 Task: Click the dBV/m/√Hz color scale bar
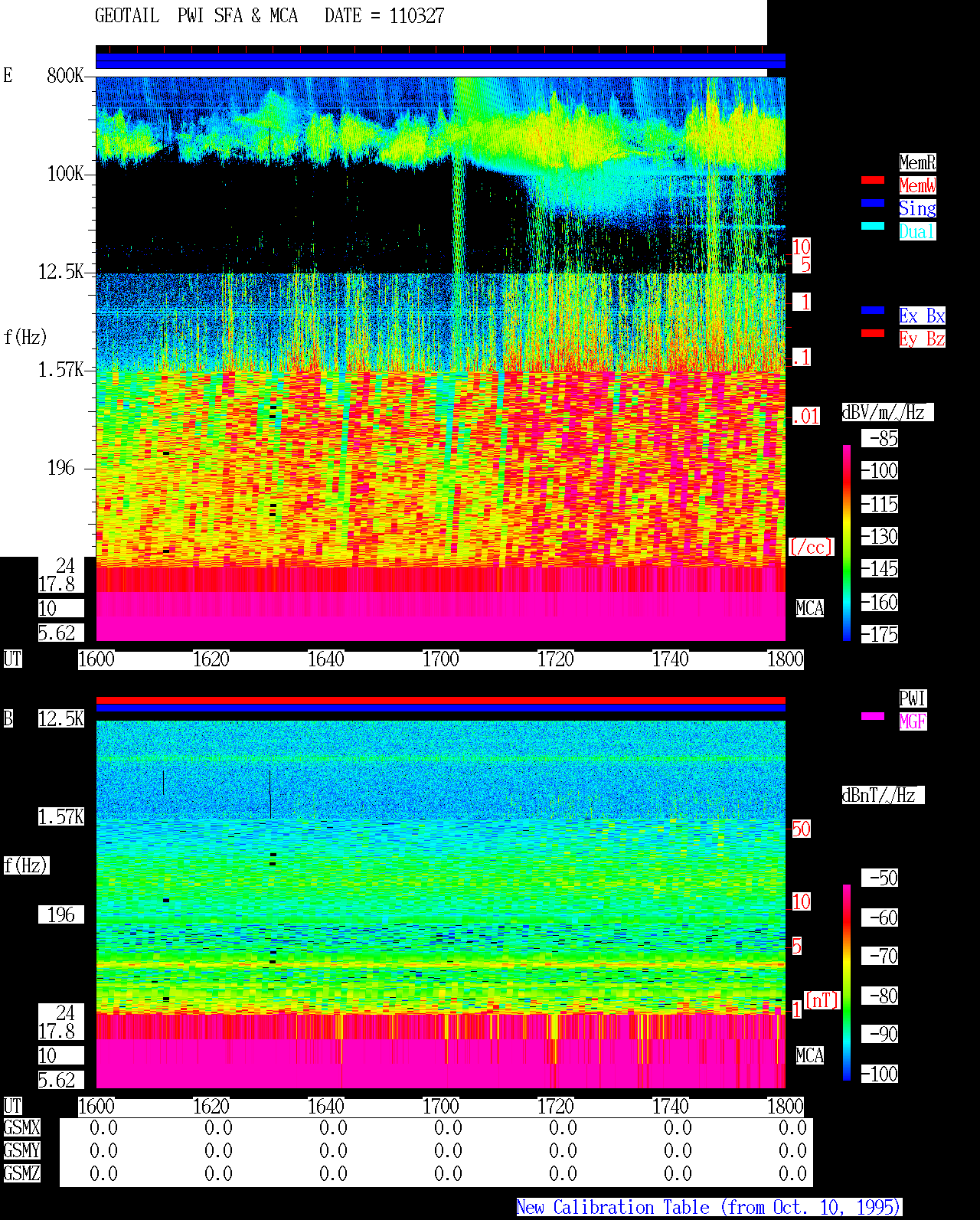[x=847, y=542]
